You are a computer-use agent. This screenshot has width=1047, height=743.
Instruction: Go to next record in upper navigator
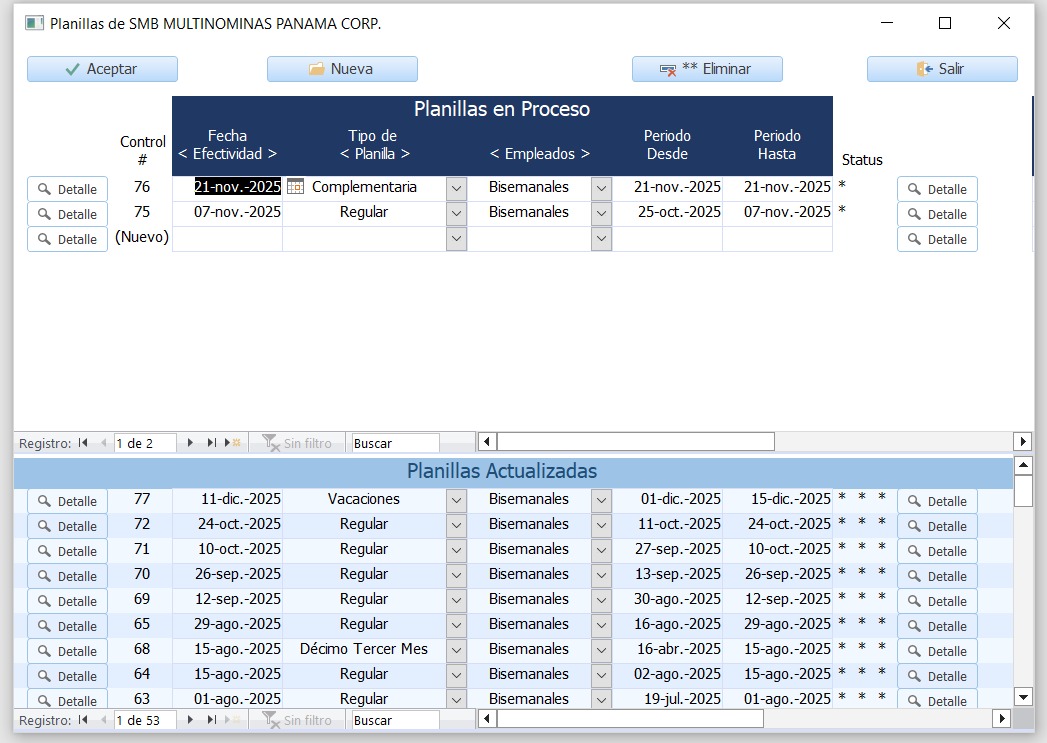point(191,443)
